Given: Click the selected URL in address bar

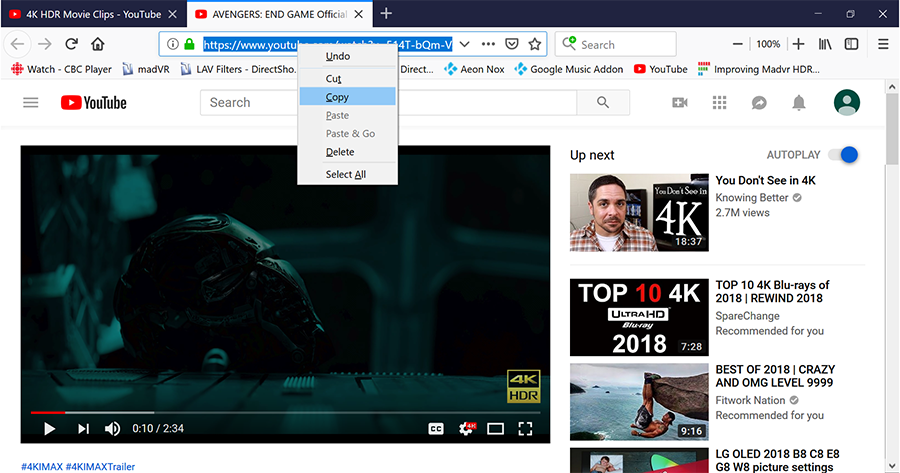Looking at the screenshot, I should 328,44.
